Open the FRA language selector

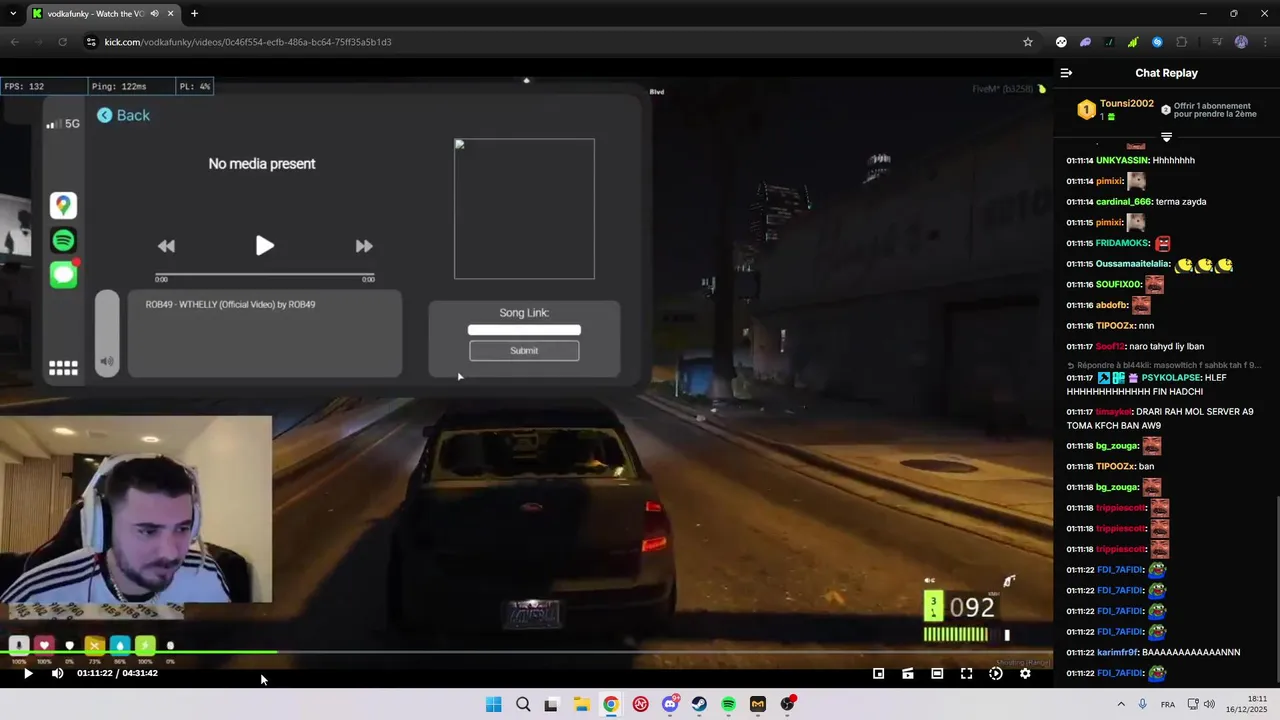(1168, 704)
